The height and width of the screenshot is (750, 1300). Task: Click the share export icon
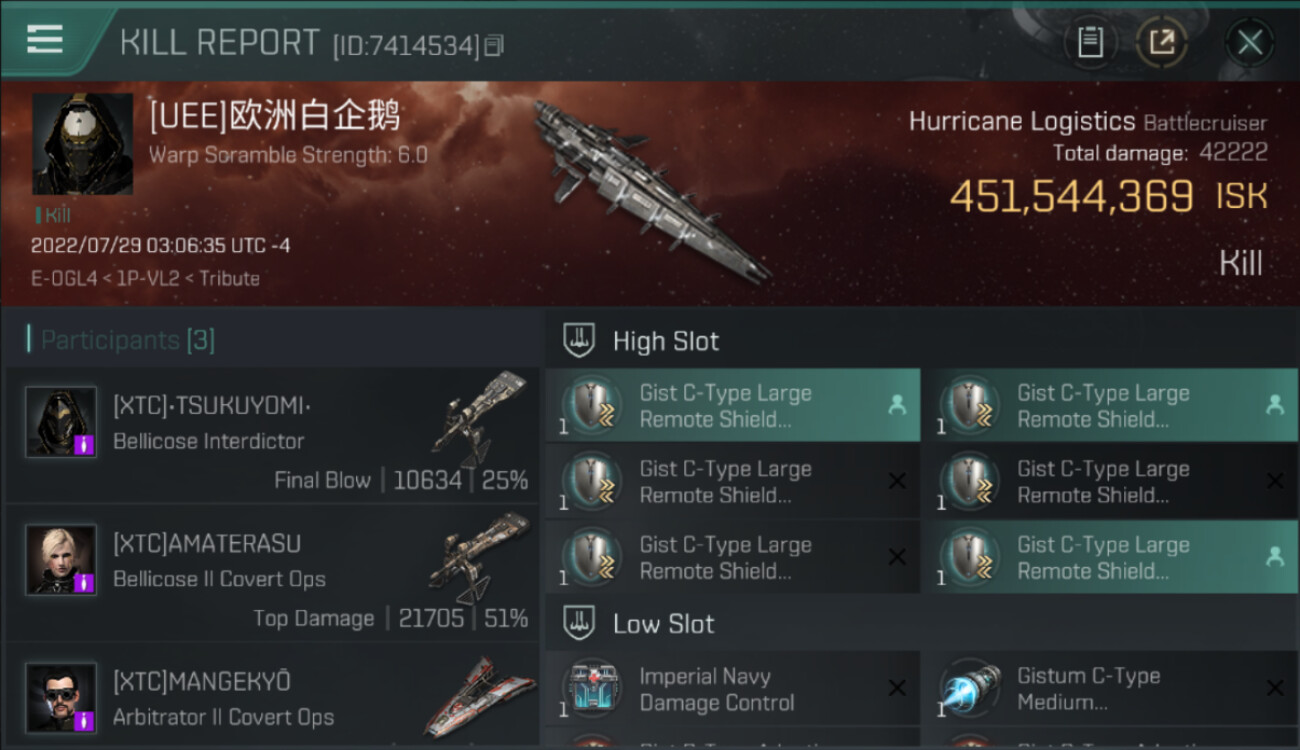coord(1161,42)
